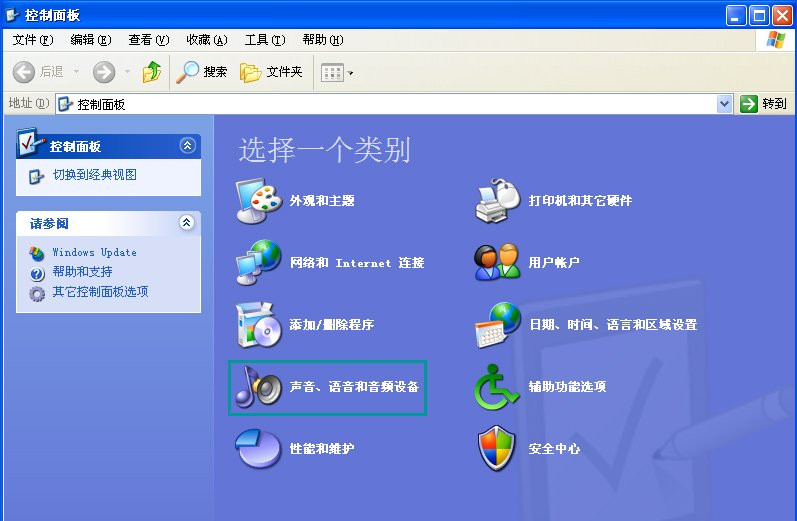The image size is (797, 521).
Task: Open the 工具(T) menu
Action: pyautogui.click(x=264, y=40)
